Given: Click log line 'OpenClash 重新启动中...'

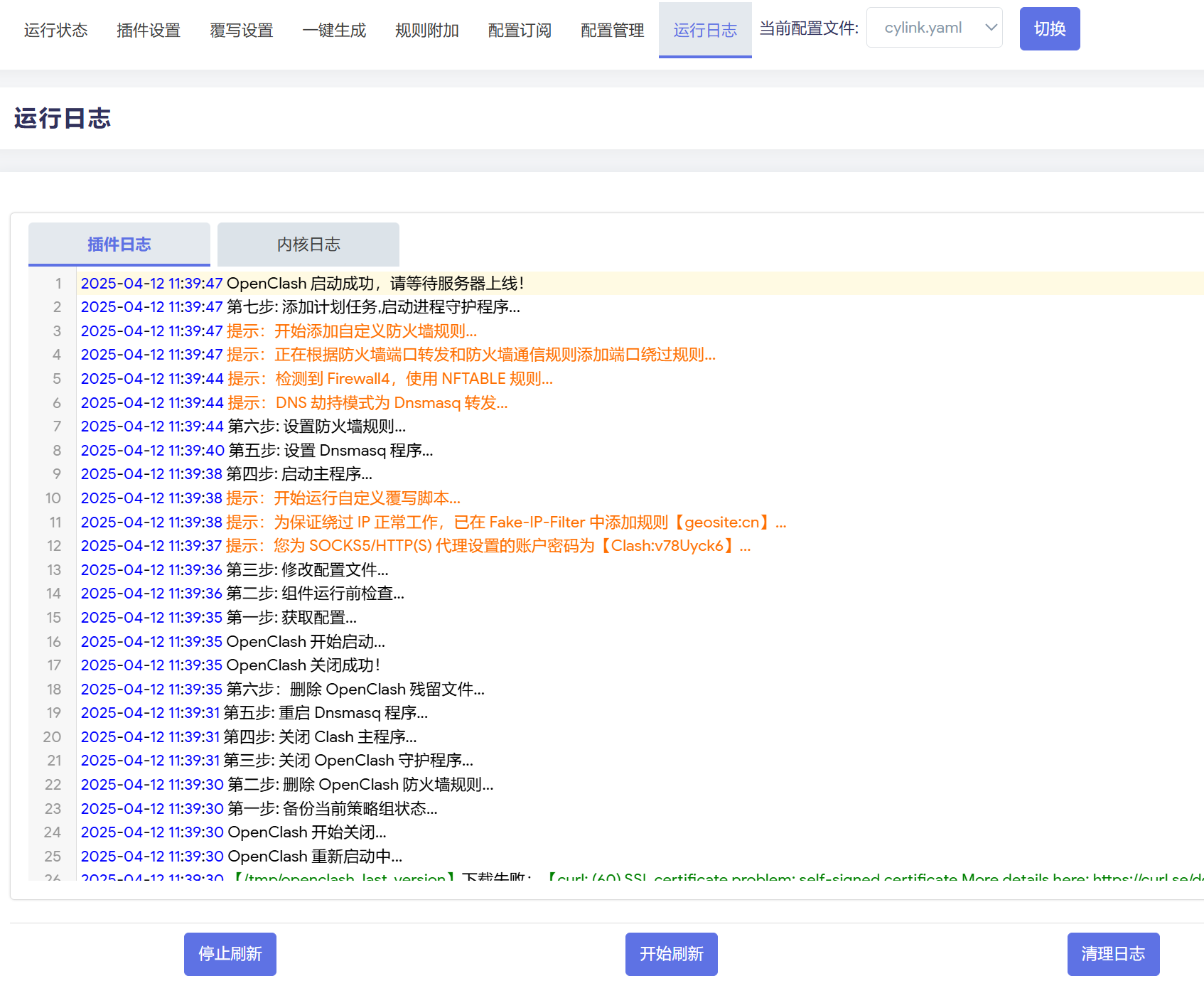Looking at the screenshot, I should pos(242,857).
